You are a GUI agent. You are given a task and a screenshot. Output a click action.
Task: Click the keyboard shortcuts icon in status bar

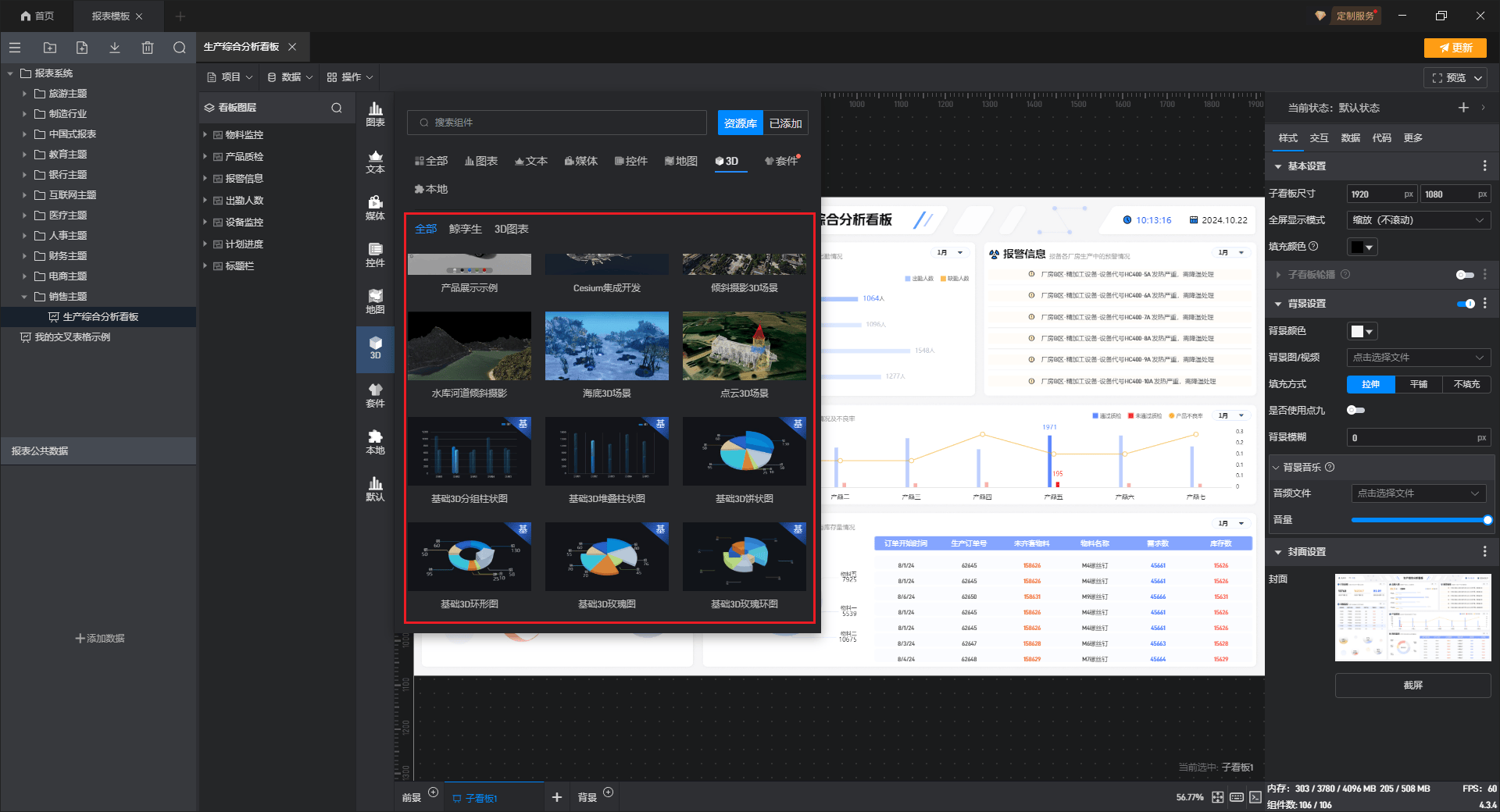coord(1237,797)
